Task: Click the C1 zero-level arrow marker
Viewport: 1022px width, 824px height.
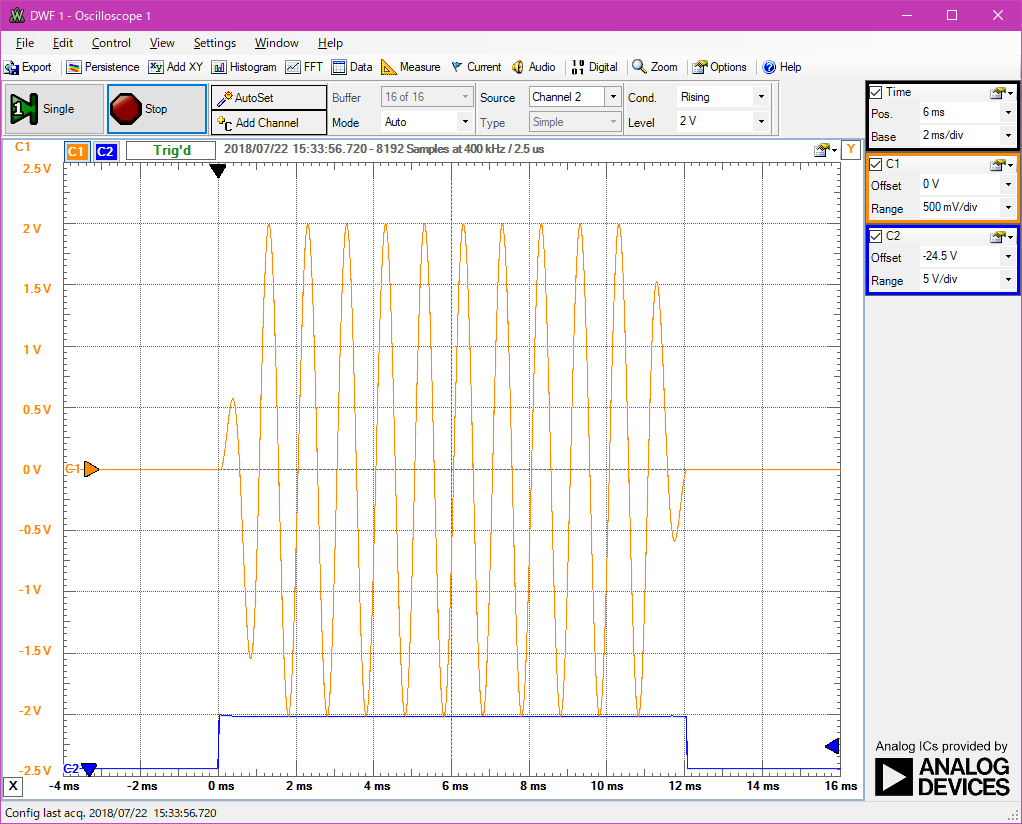Action: tap(91, 469)
